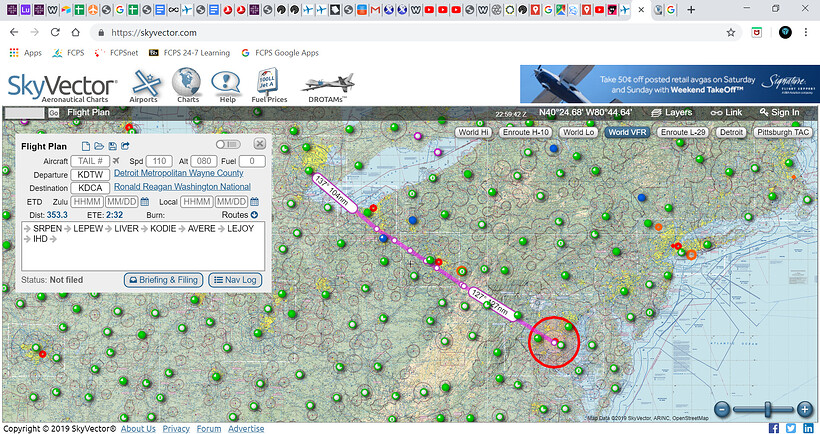Click the Destination KDCA field
Screen dimensions: 820x434
[x=90, y=188]
